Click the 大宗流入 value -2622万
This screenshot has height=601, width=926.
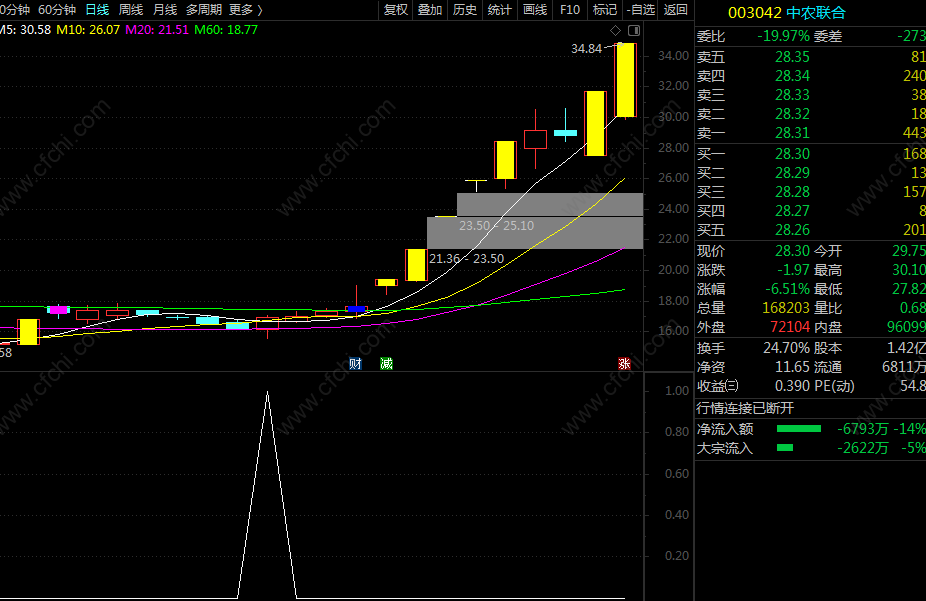point(863,448)
